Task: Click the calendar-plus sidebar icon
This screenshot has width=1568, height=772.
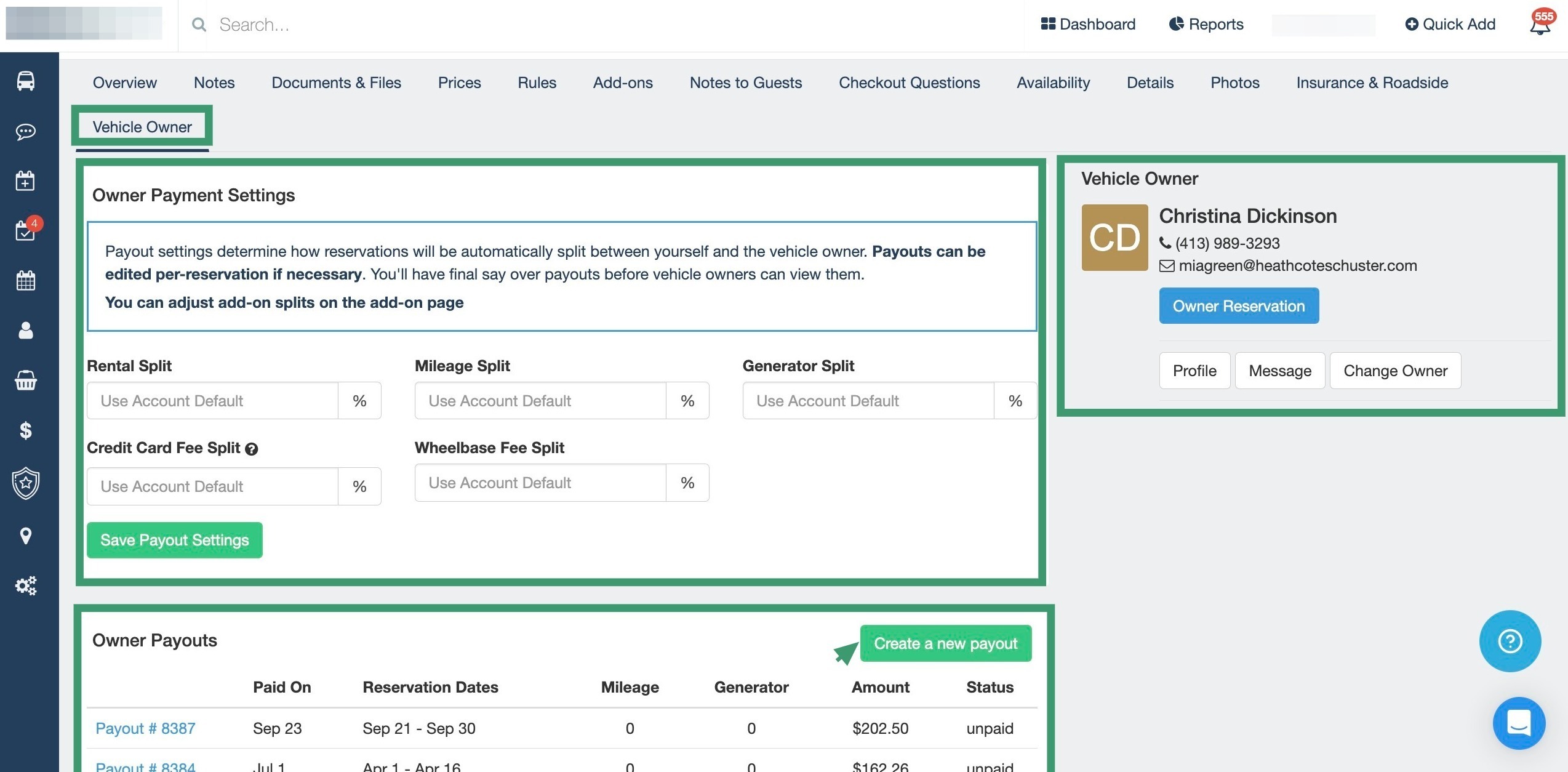Action: pos(26,181)
